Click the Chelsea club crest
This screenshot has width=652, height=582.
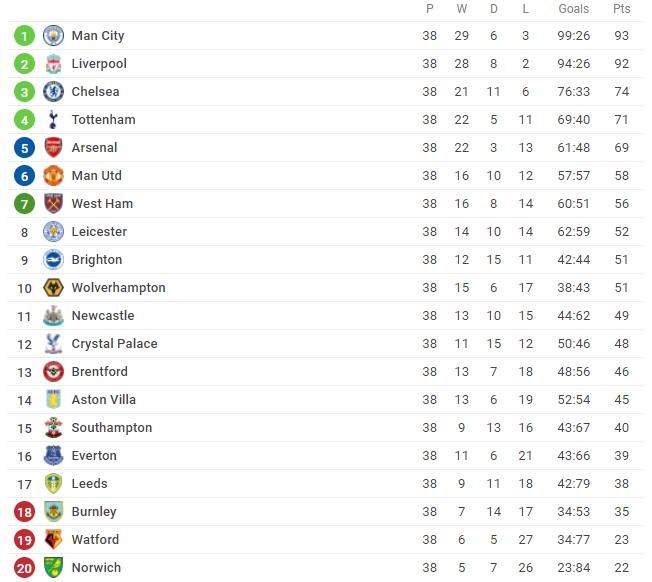tap(53, 92)
